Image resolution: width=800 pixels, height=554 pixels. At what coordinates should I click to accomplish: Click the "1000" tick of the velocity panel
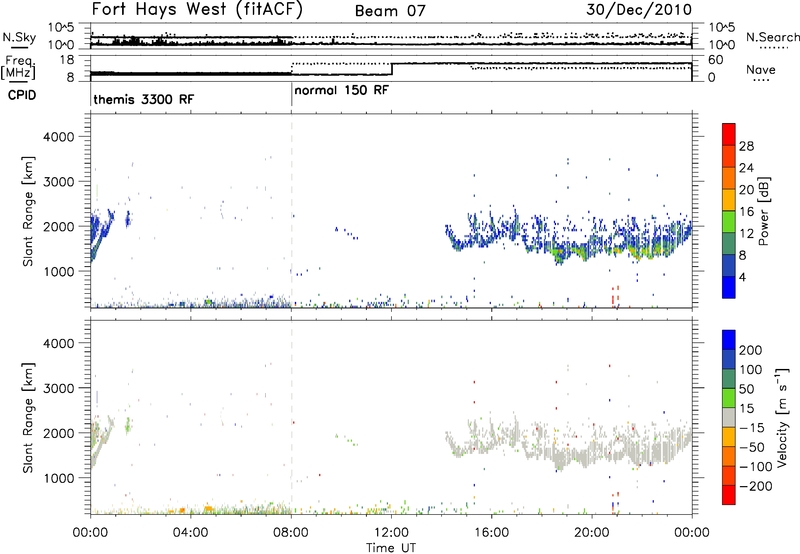tap(59, 478)
